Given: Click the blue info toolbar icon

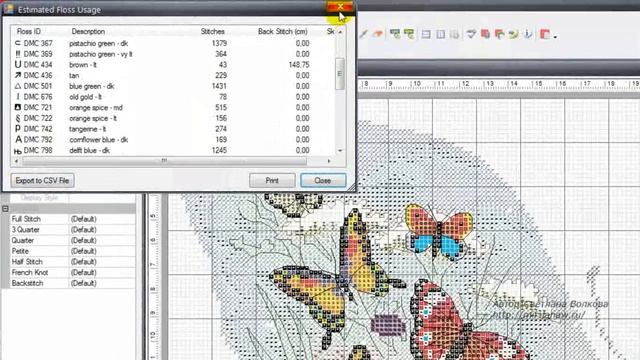Looking at the screenshot, I should pos(528,34).
